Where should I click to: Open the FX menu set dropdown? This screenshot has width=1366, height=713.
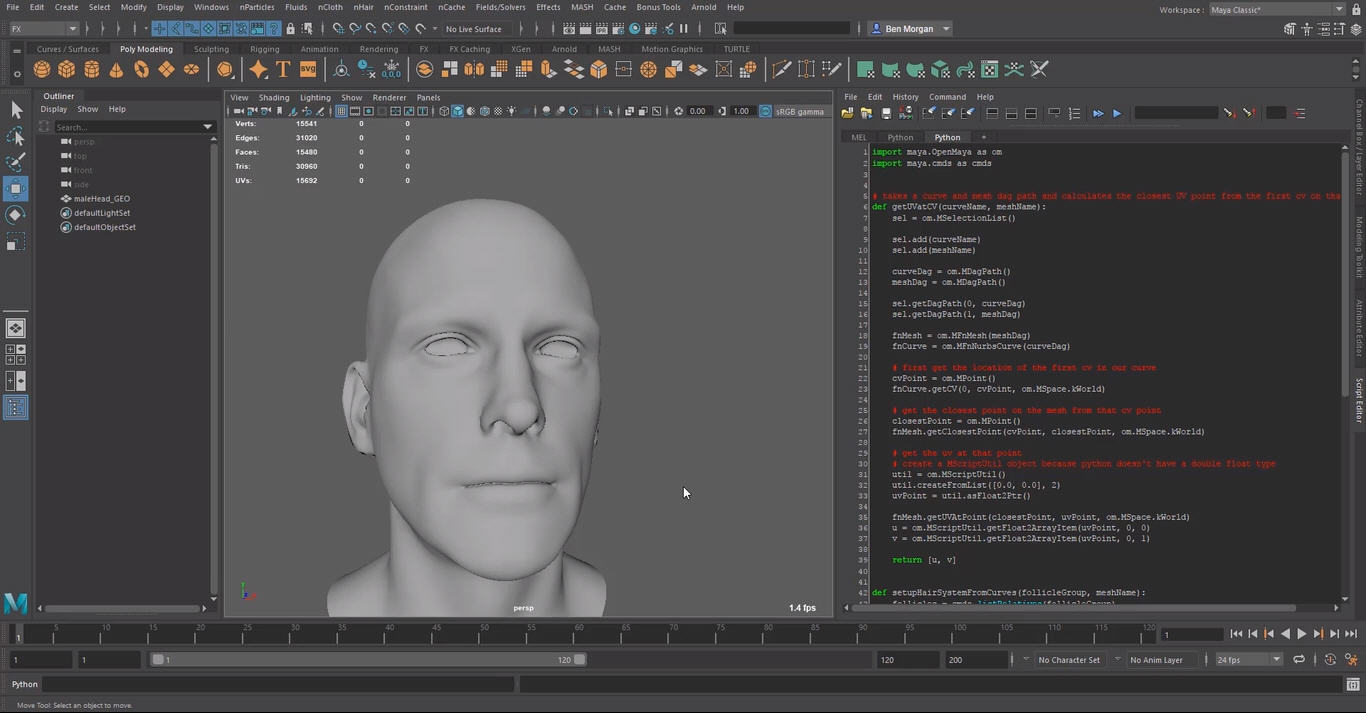[x=44, y=29]
